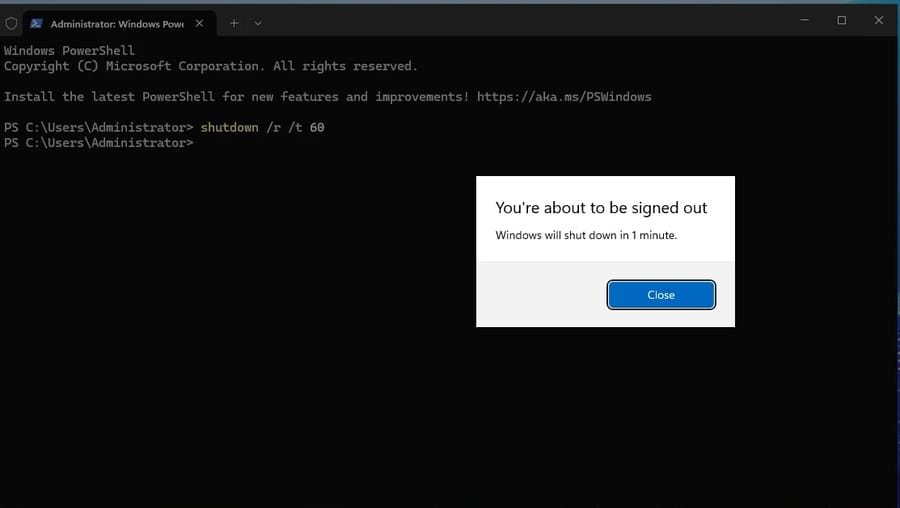Click the "Windows PowerShell" banner line
The image size is (900, 508).
coord(69,51)
